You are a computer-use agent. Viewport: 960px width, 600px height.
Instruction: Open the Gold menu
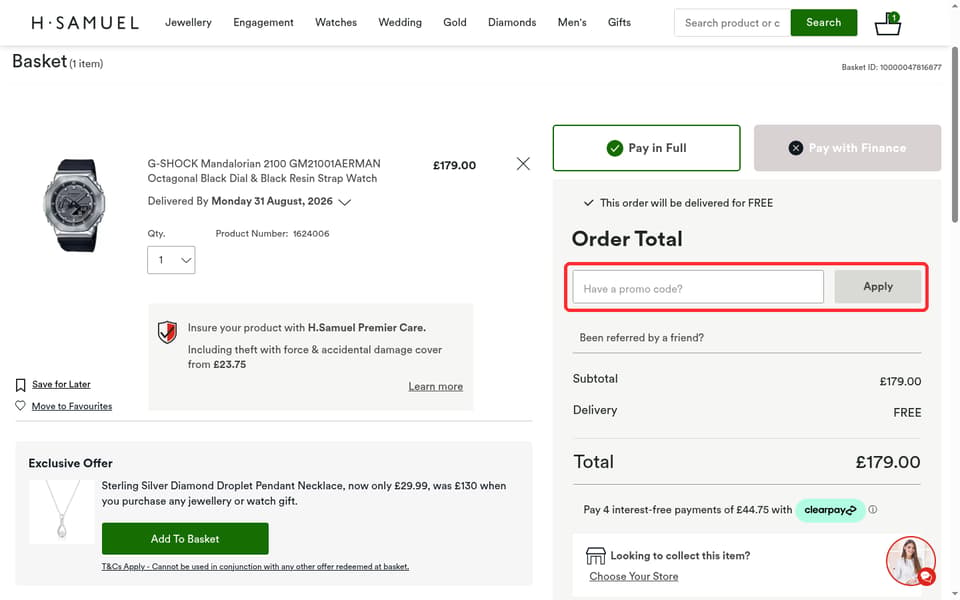(455, 23)
